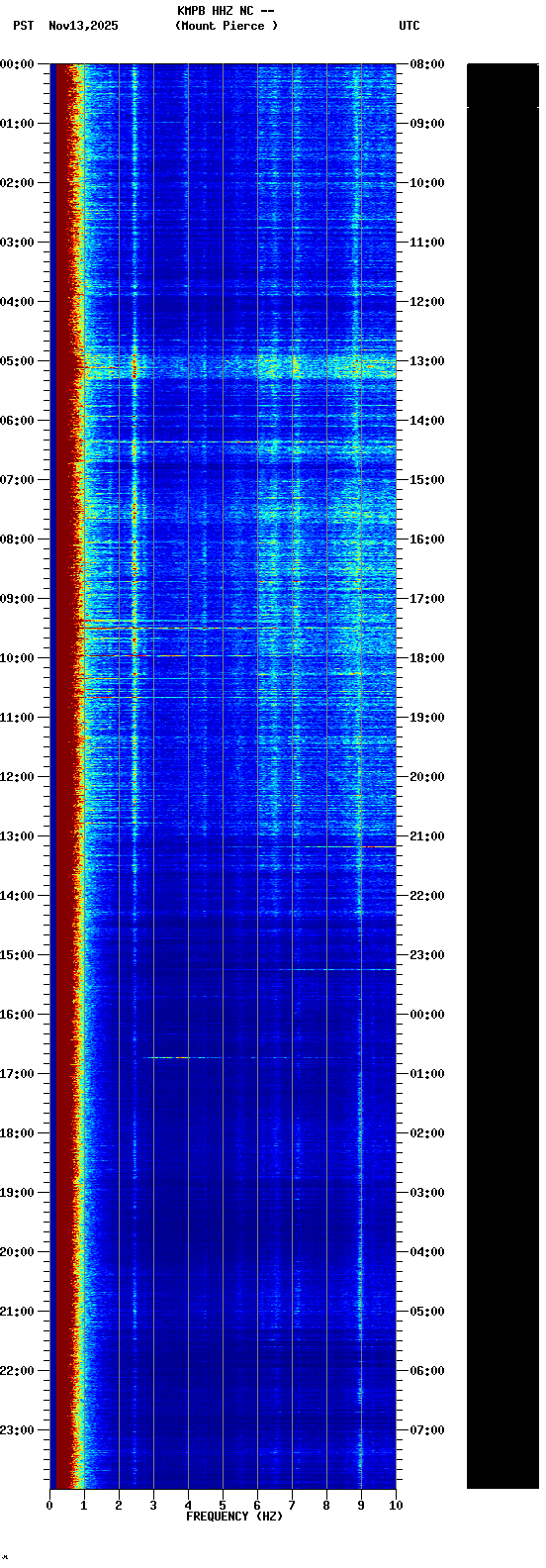
Task: Click the PST time label '12:00'
Action: (x=17, y=777)
